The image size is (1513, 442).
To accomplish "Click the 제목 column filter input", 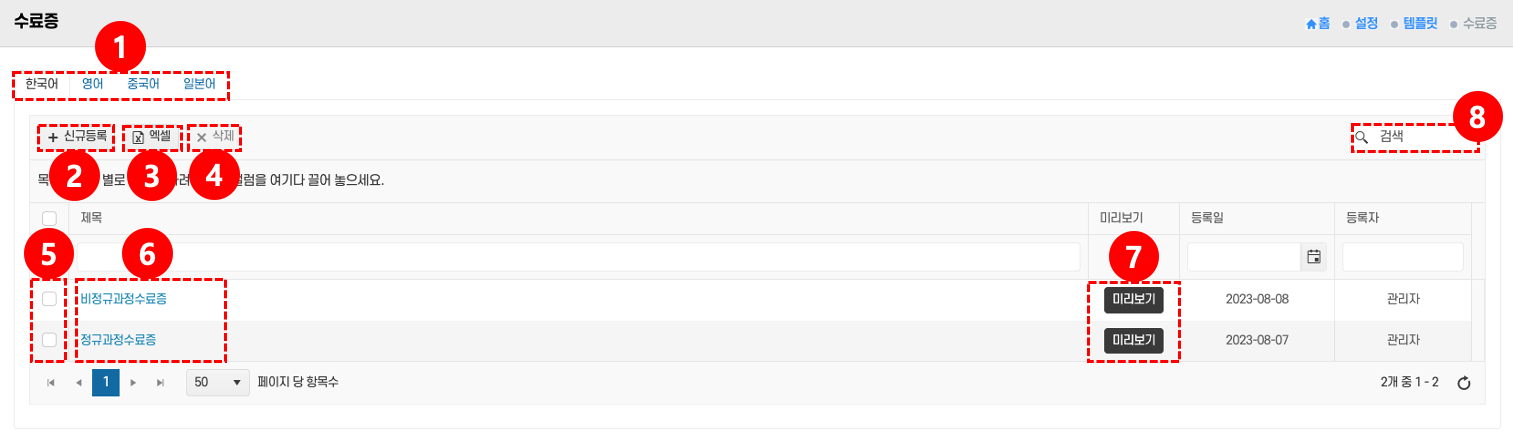I will 578,257.
